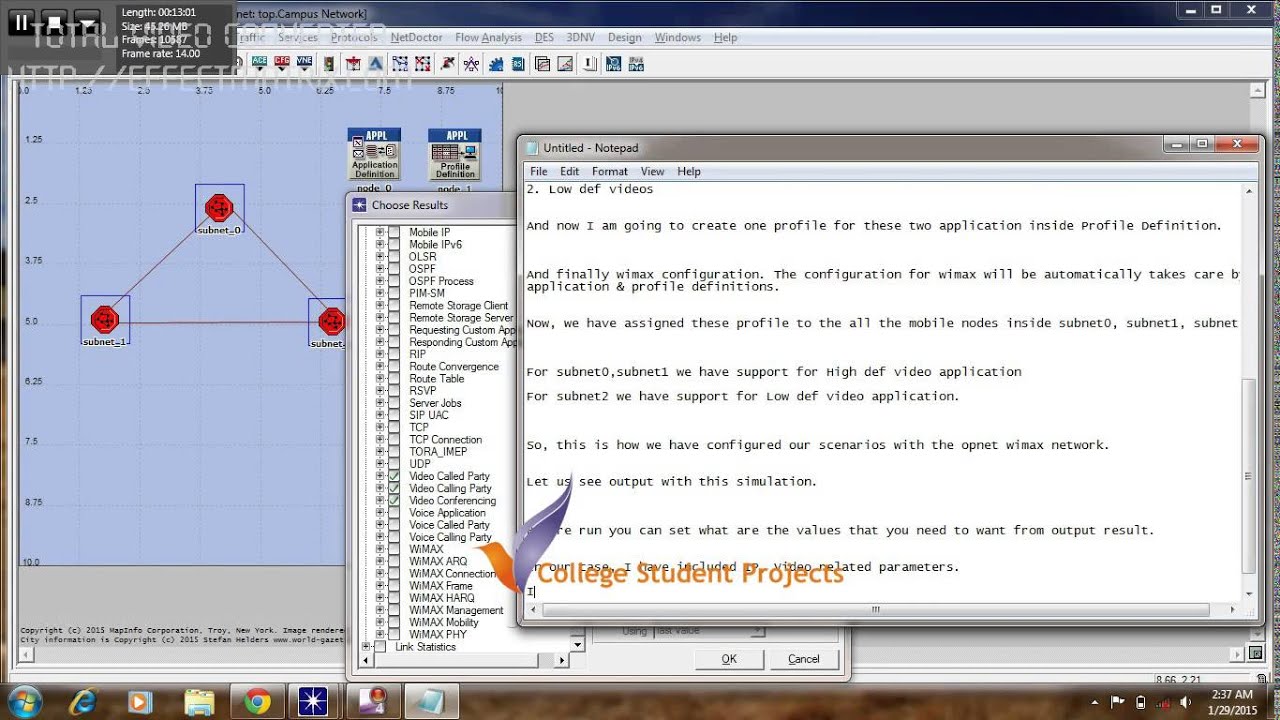The height and width of the screenshot is (720, 1280).
Task: Click Cancel in Choose Results dialog
Action: pyautogui.click(x=804, y=659)
